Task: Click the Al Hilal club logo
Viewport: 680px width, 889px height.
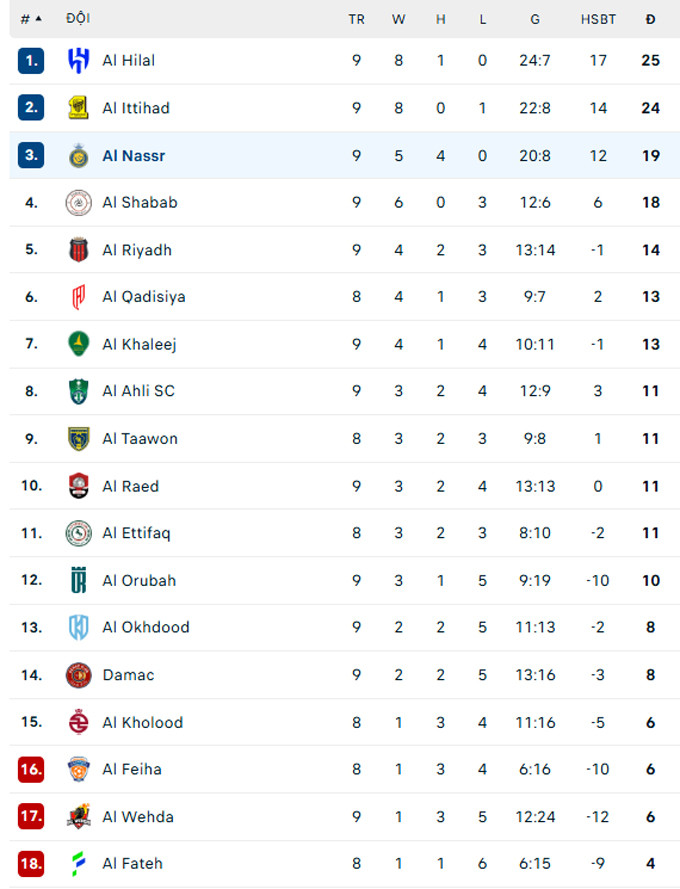Action: tap(78, 61)
